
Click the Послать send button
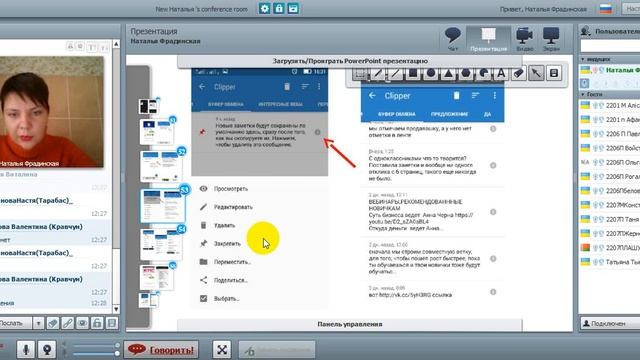coord(16,323)
